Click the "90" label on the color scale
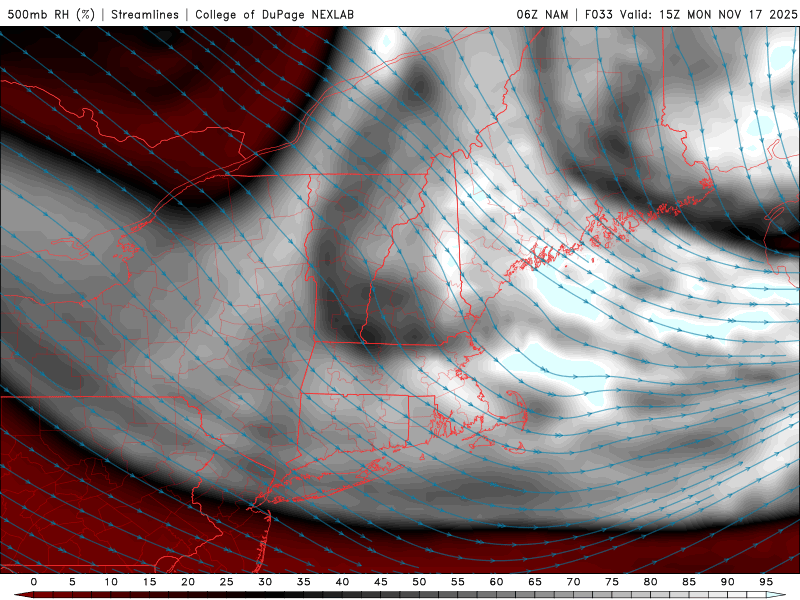 coord(728,582)
